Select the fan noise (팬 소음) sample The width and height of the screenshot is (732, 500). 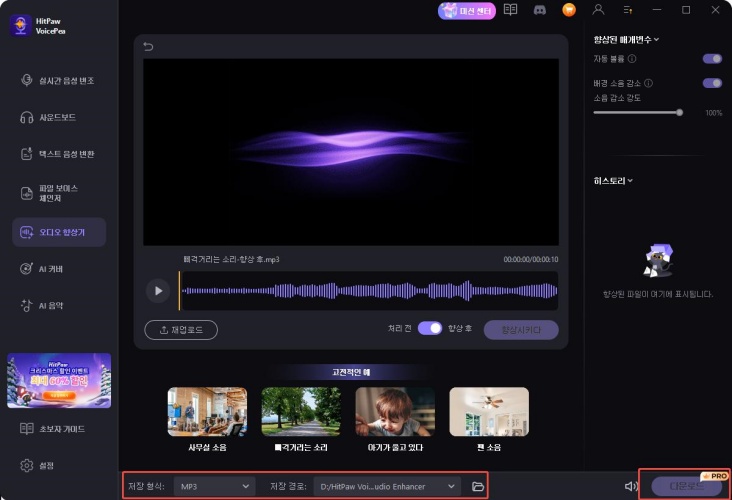tap(489, 411)
